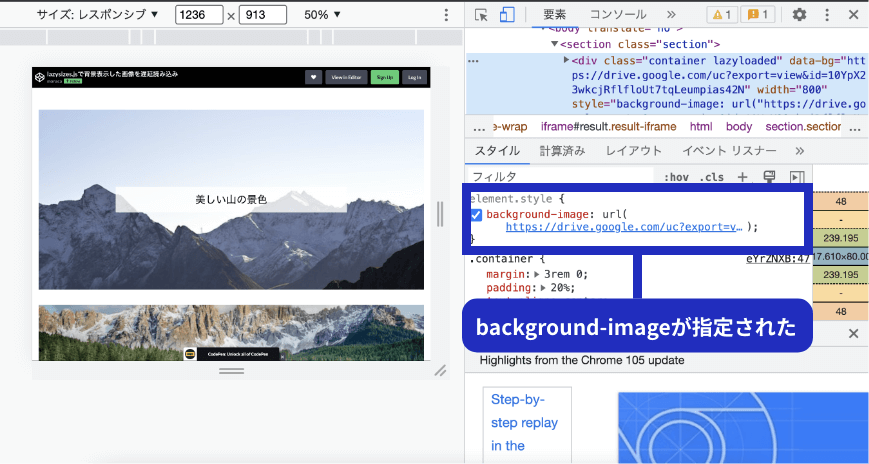Select the イベント リスナー tab
This screenshot has width=869, height=464.
(729, 151)
